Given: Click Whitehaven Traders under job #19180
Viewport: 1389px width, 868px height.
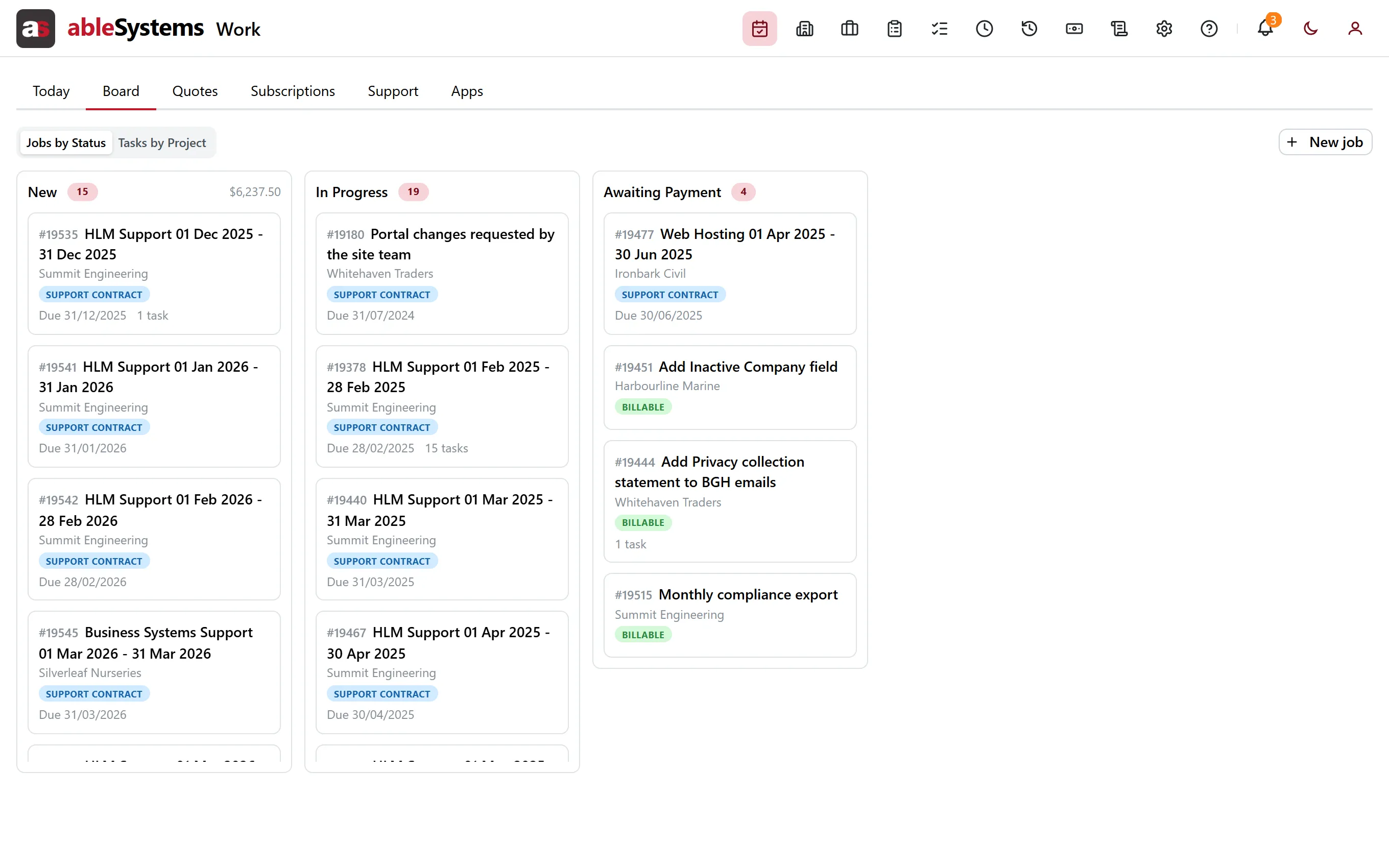Looking at the screenshot, I should (380, 274).
